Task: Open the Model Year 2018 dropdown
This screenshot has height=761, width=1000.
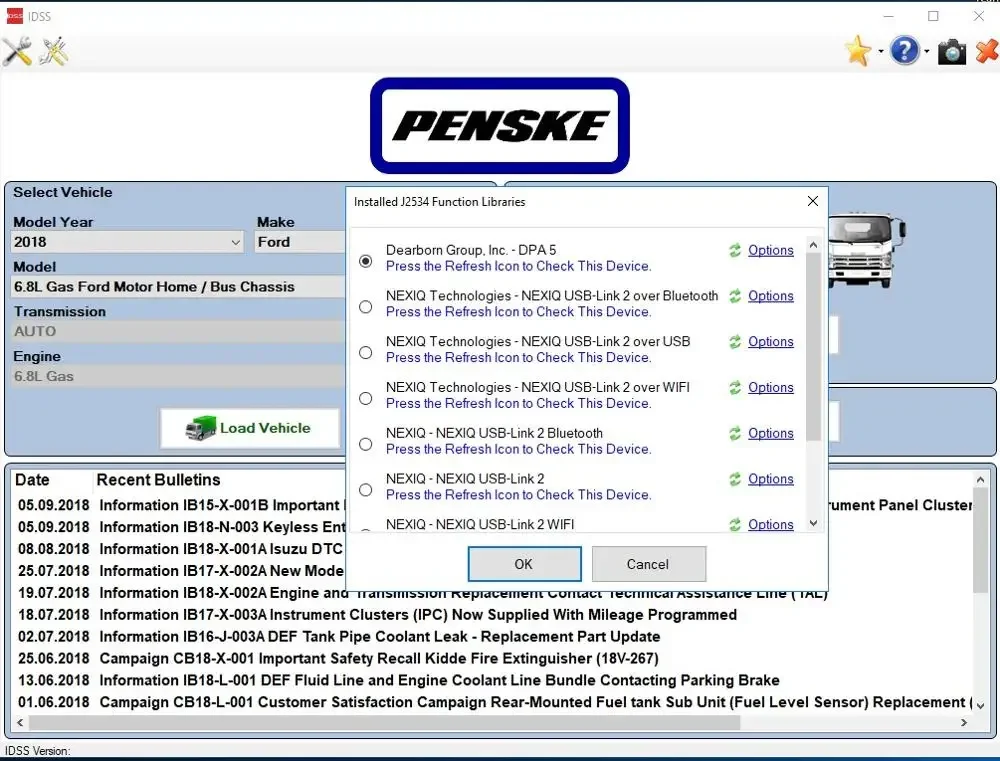Action: tap(128, 242)
